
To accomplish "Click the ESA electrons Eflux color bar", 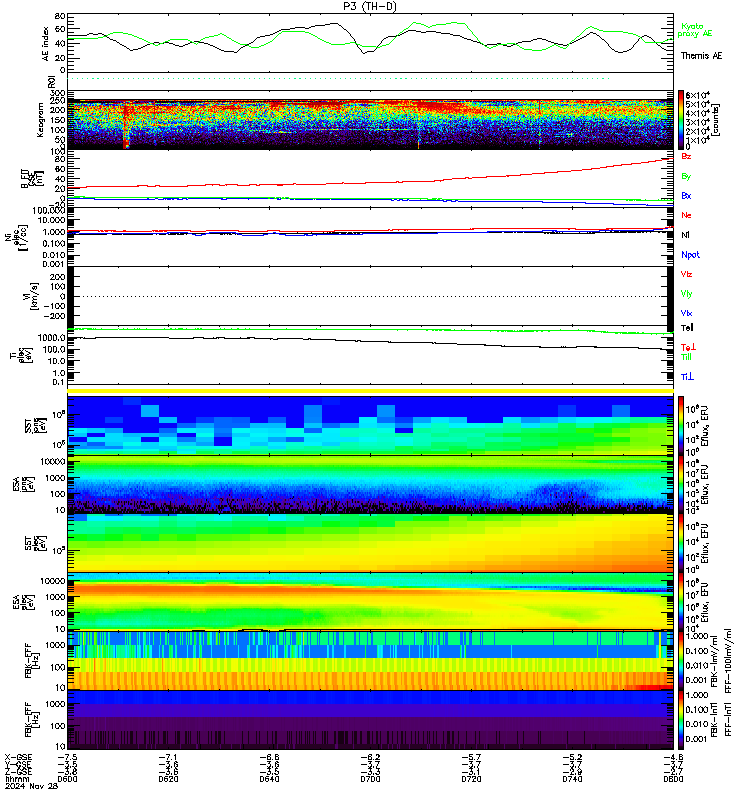I will 681,601.
